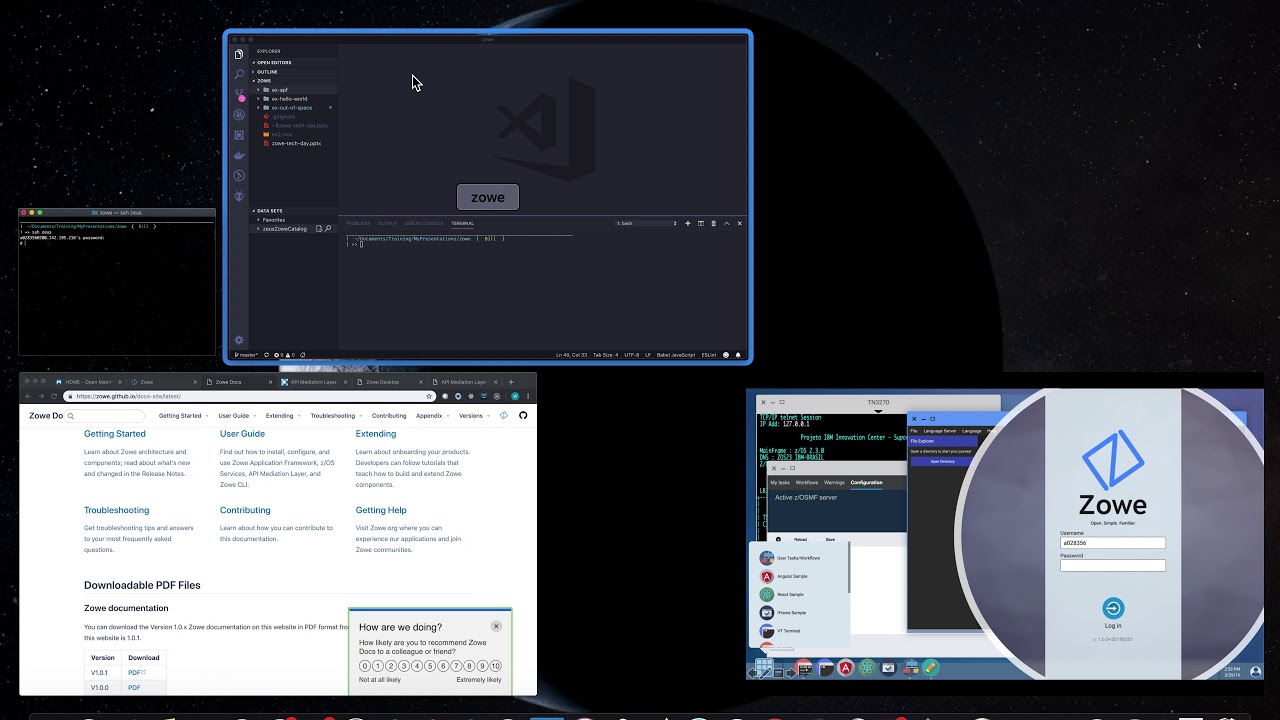The image size is (1280, 720).
Task: Expand the ex-out-of-space folder
Action: pos(292,108)
